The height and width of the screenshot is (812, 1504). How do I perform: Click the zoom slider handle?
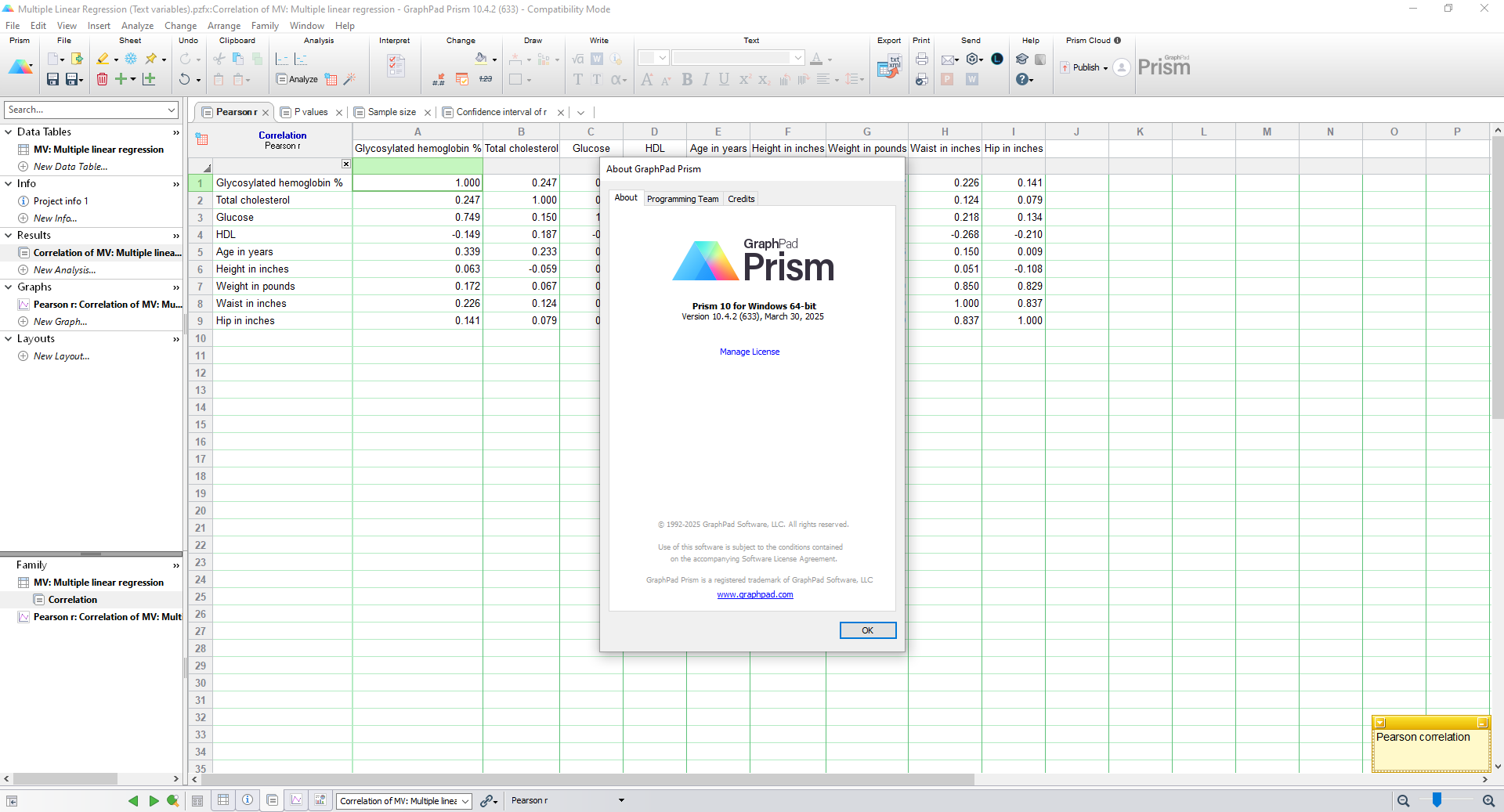(1437, 799)
